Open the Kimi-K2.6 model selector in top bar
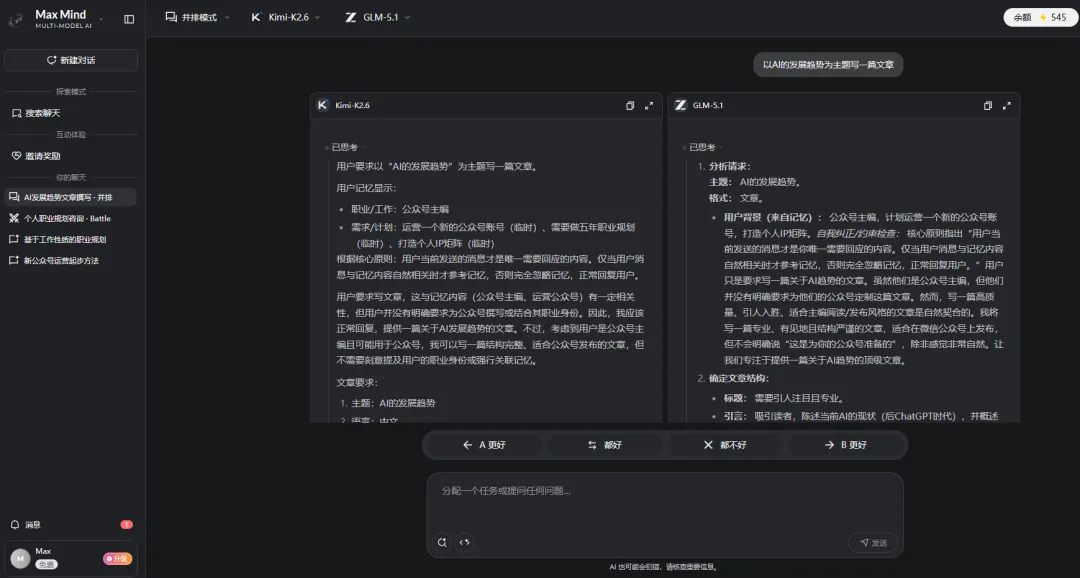Viewport: 1080px width, 578px height. [x=286, y=17]
